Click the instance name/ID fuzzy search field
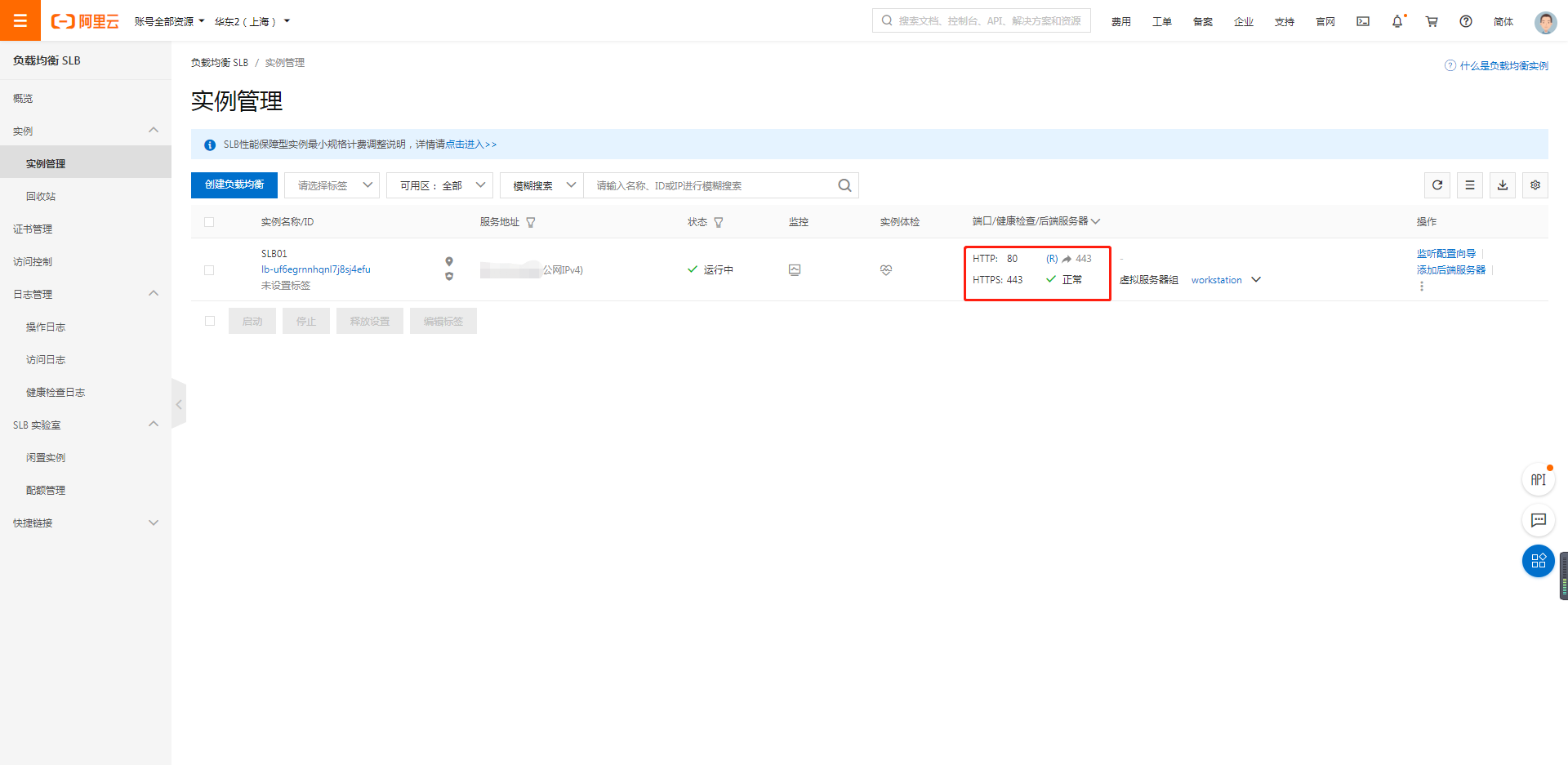 [710, 185]
